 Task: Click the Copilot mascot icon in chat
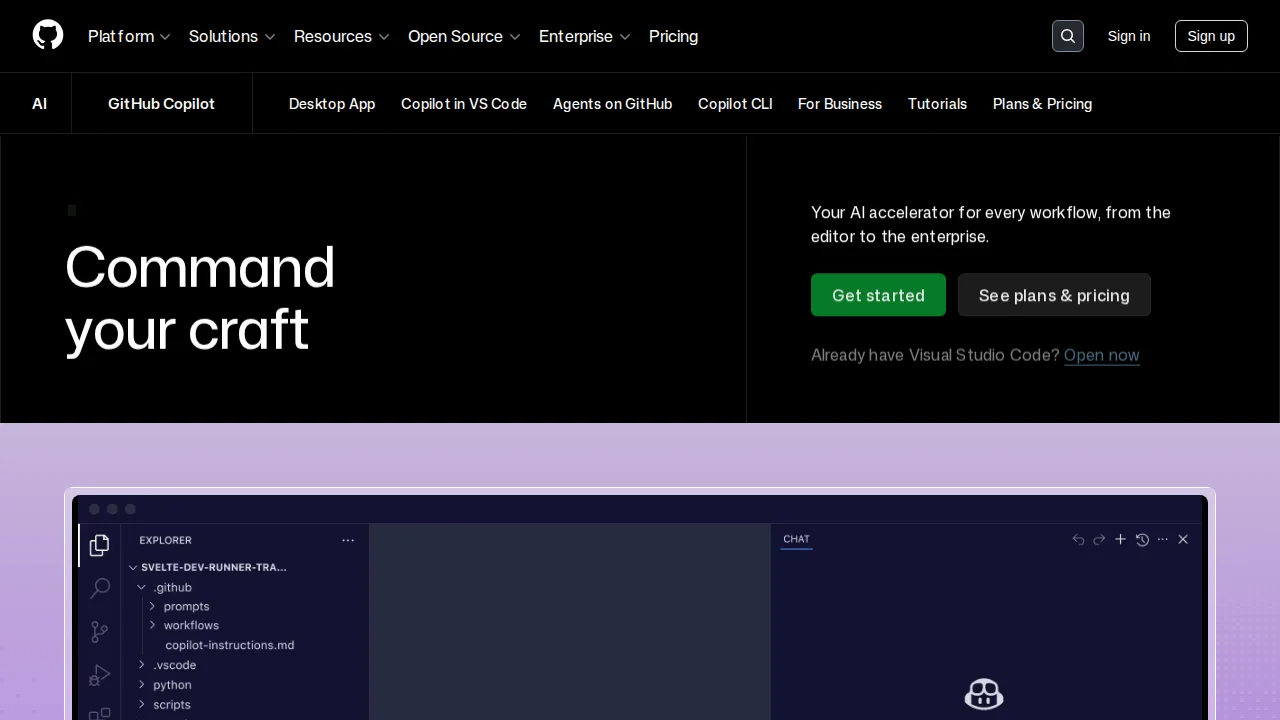tap(984, 694)
